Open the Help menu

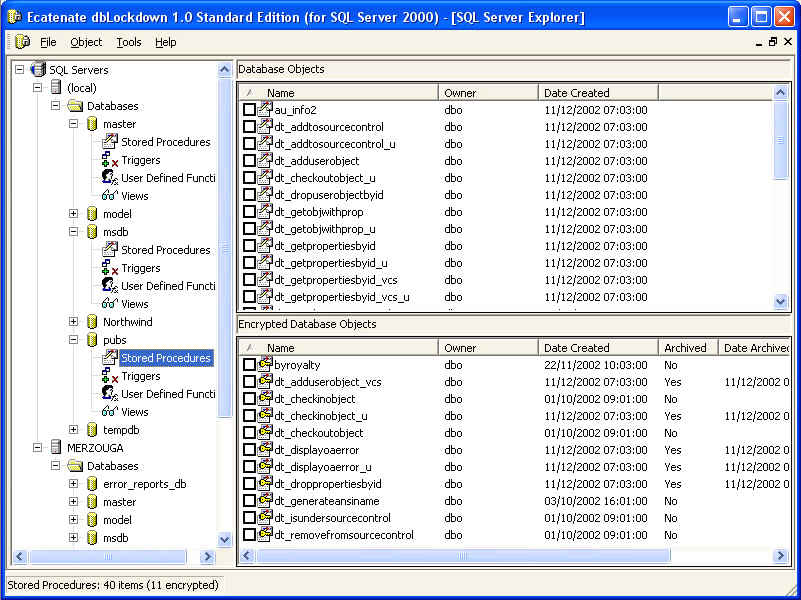(x=166, y=42)
